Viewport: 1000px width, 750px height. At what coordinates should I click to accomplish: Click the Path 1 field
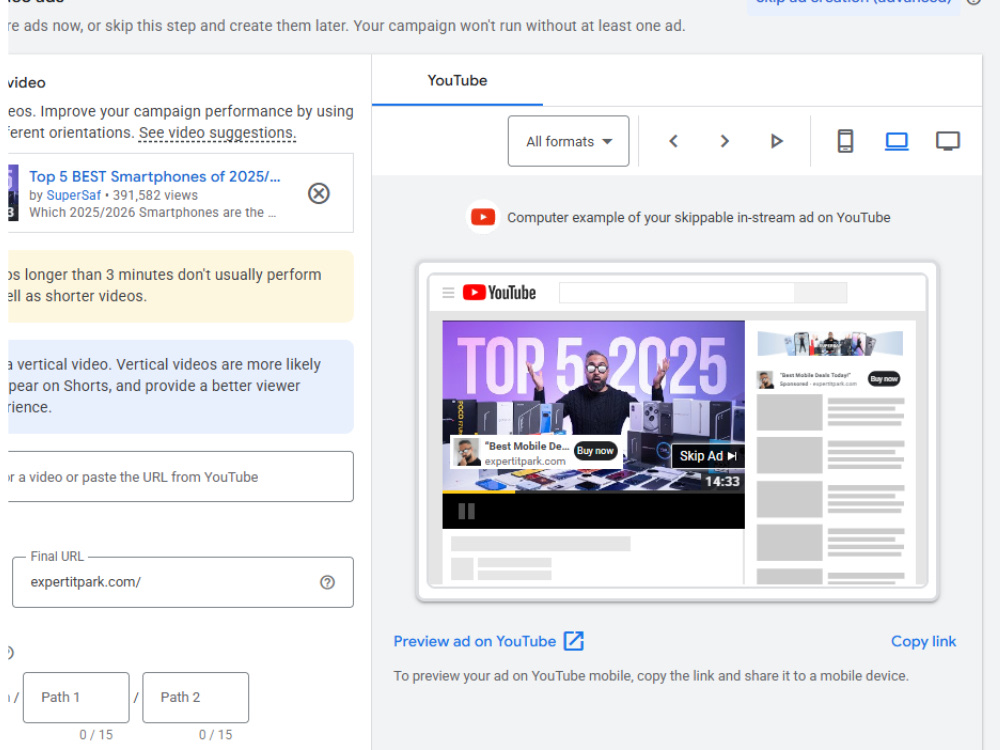tap(76, 697)
